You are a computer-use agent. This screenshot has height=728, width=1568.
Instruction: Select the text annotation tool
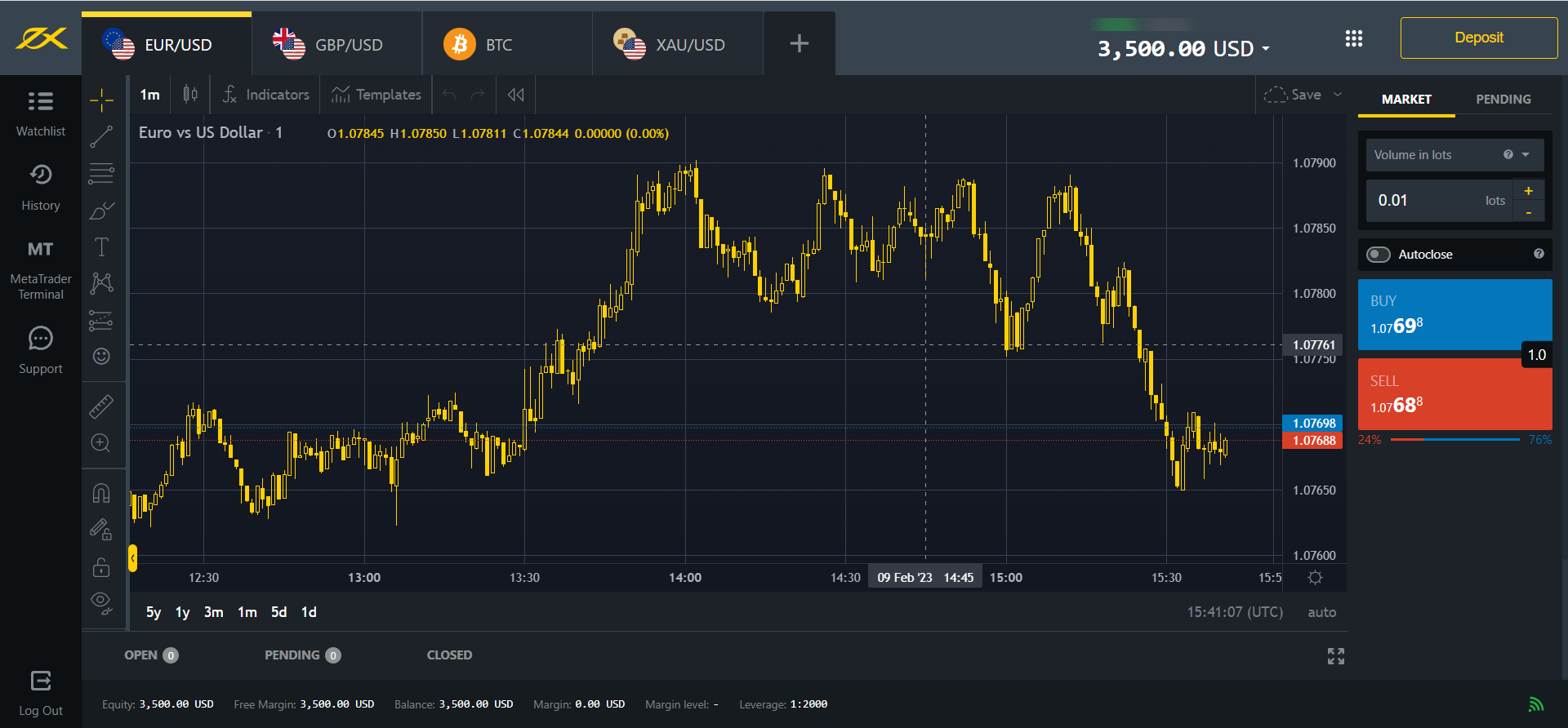(x=101, y=246)
